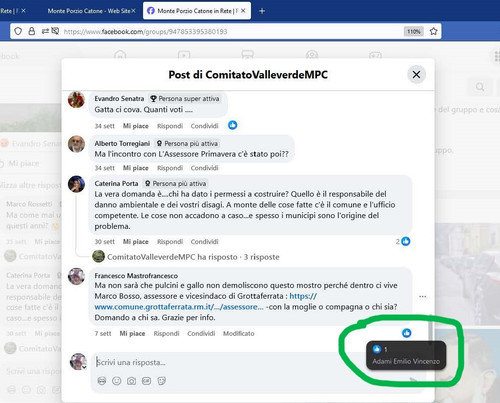Image resolution: width=500 pixels, height=403 pixels.
Task: Click Rispondi under Caterina Porta's comment
Action: 170,242
